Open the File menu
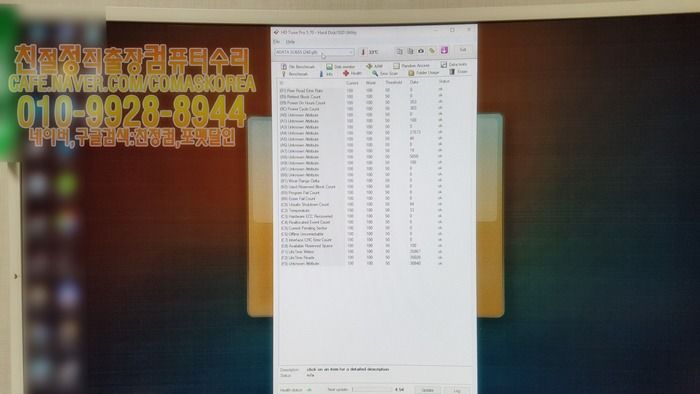 (x=277, y=41)
